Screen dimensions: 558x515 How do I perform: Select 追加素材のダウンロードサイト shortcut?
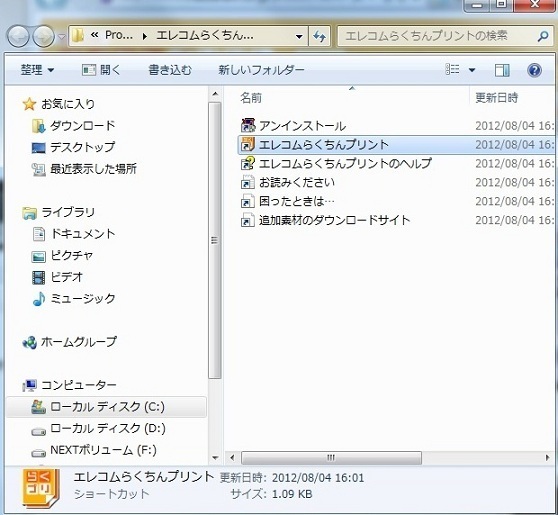(334, 220)
